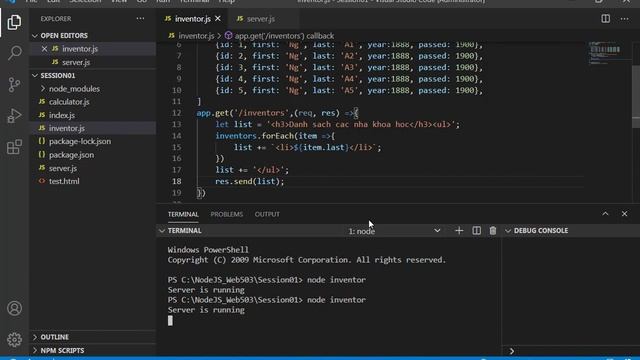This screenshot has width=640, height=360.
Task: Open the Manage gear icon
Action: (14, 339)
